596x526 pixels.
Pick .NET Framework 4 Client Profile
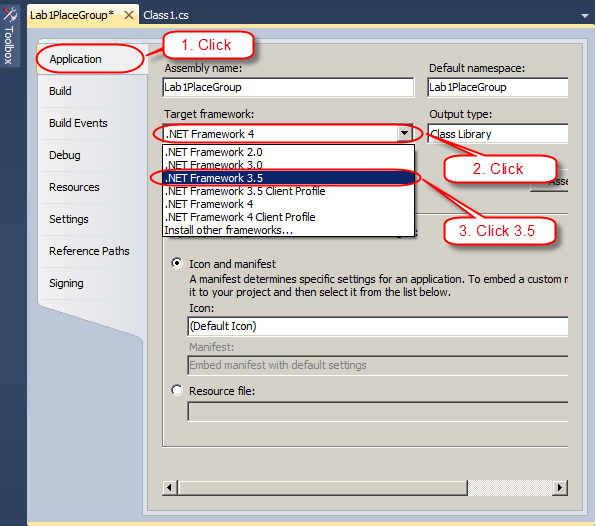pos(288,217)
